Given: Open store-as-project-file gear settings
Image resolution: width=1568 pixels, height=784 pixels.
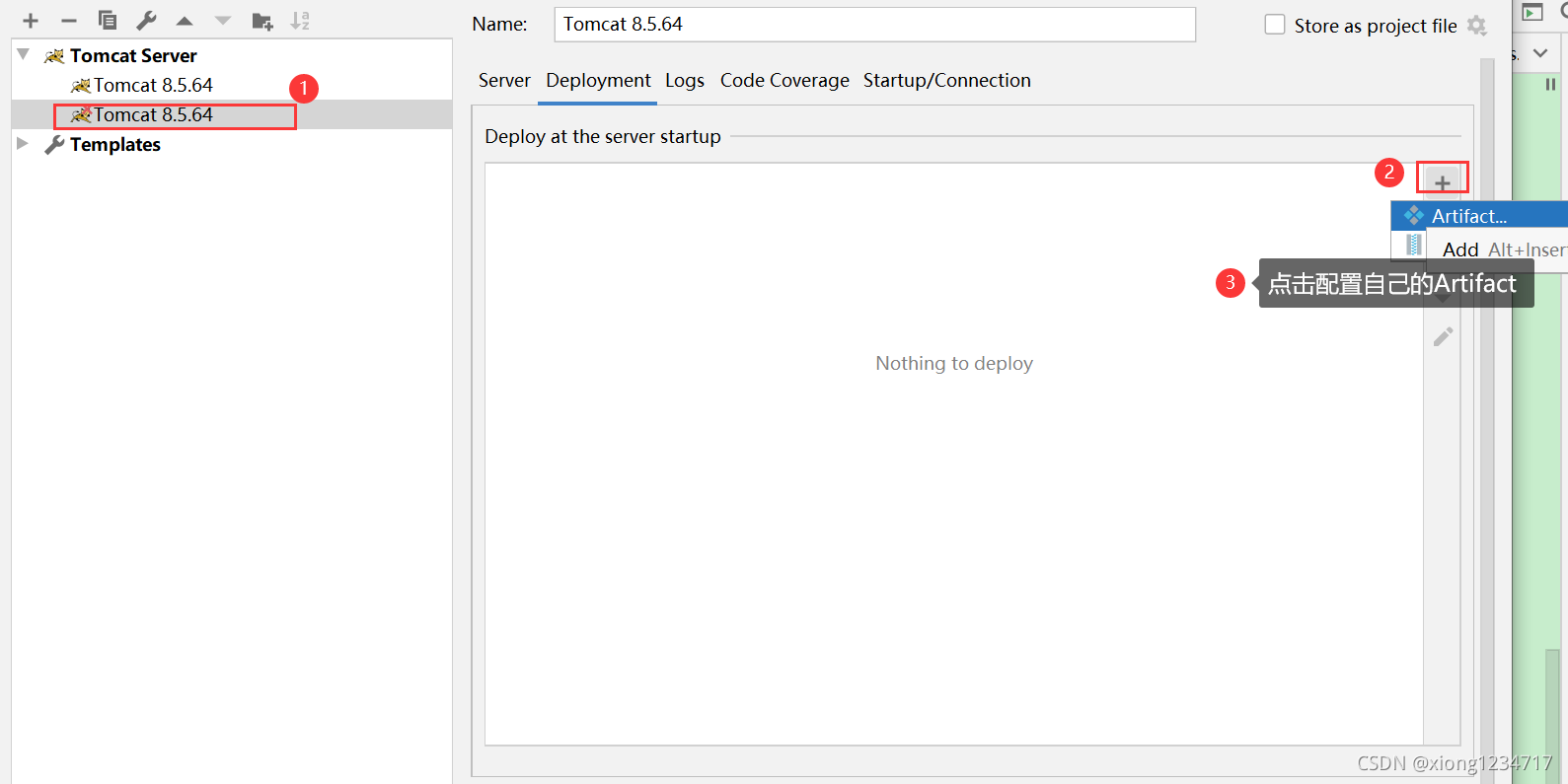Looking at the screenshot, I should pyautogui.click(x=1477, y=26).
